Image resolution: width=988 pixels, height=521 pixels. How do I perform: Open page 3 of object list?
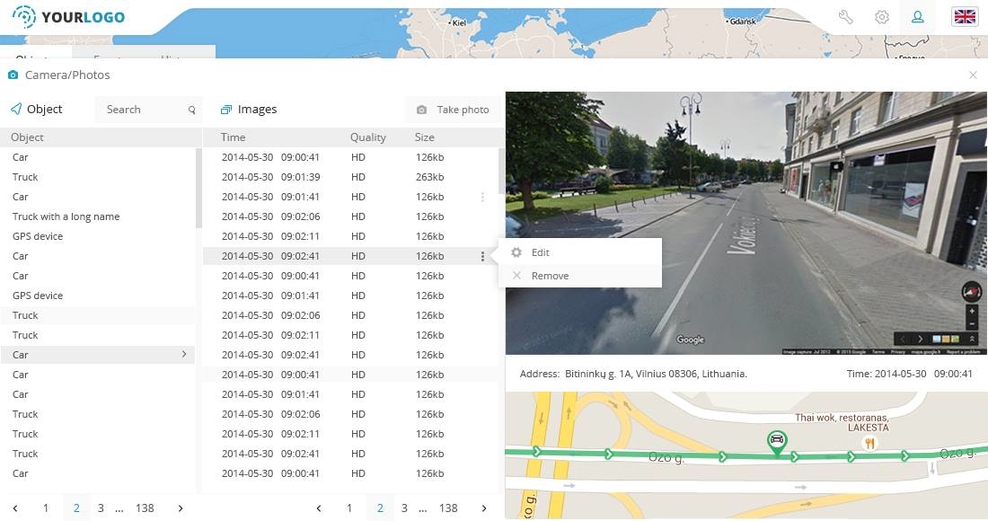(x=100, y=508)
